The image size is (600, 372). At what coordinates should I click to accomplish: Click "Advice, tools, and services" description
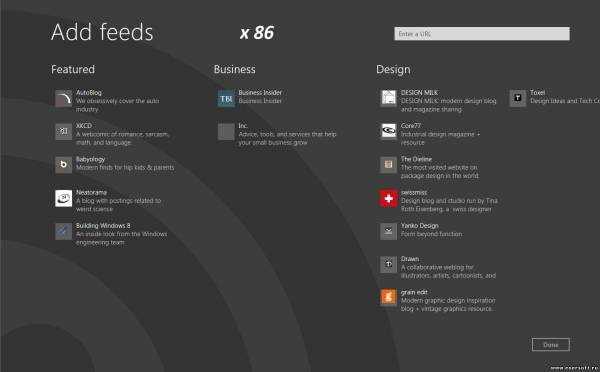[287, 139]
